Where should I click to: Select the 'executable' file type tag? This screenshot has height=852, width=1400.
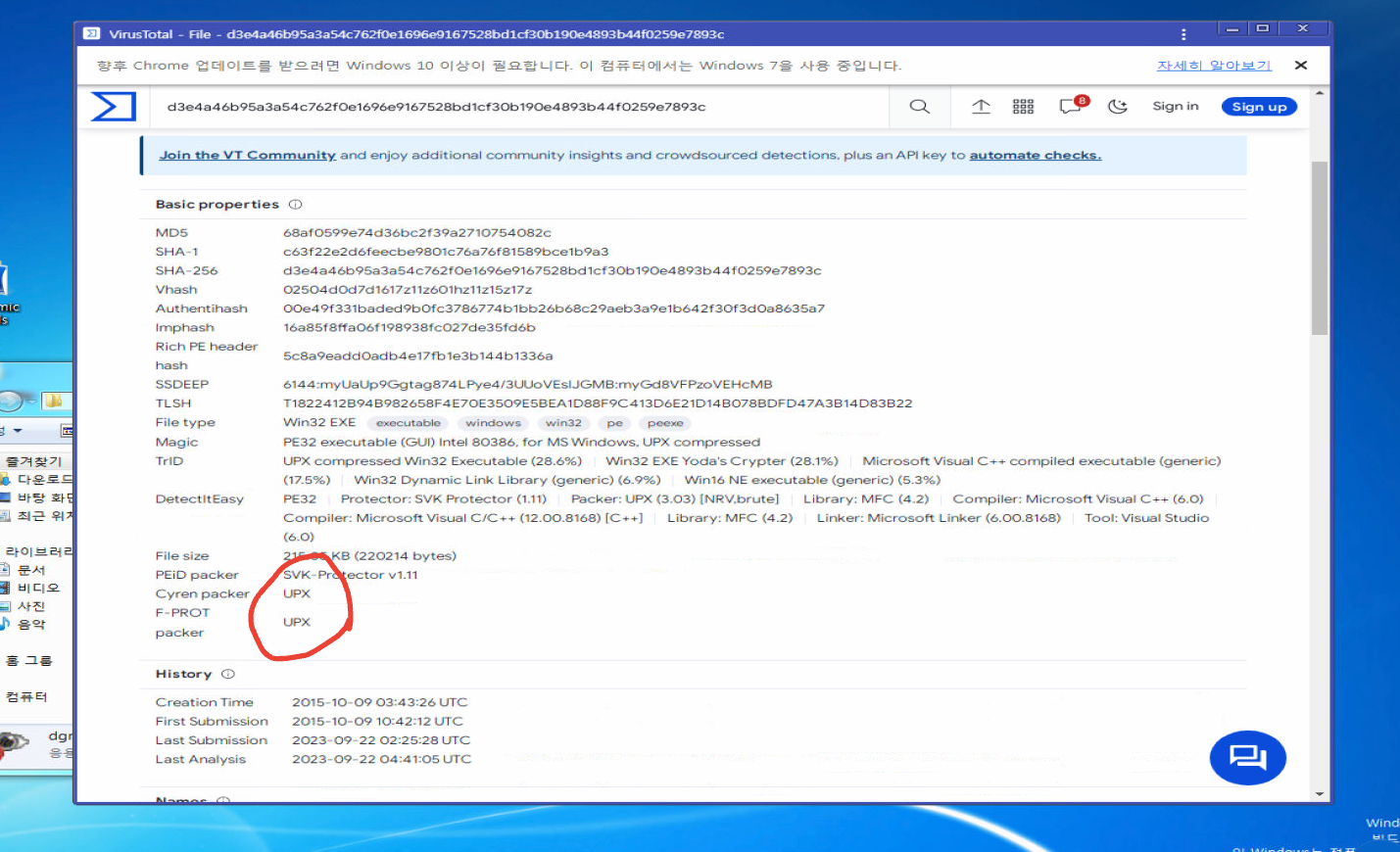pyautogui.click(x=409, y=423)
